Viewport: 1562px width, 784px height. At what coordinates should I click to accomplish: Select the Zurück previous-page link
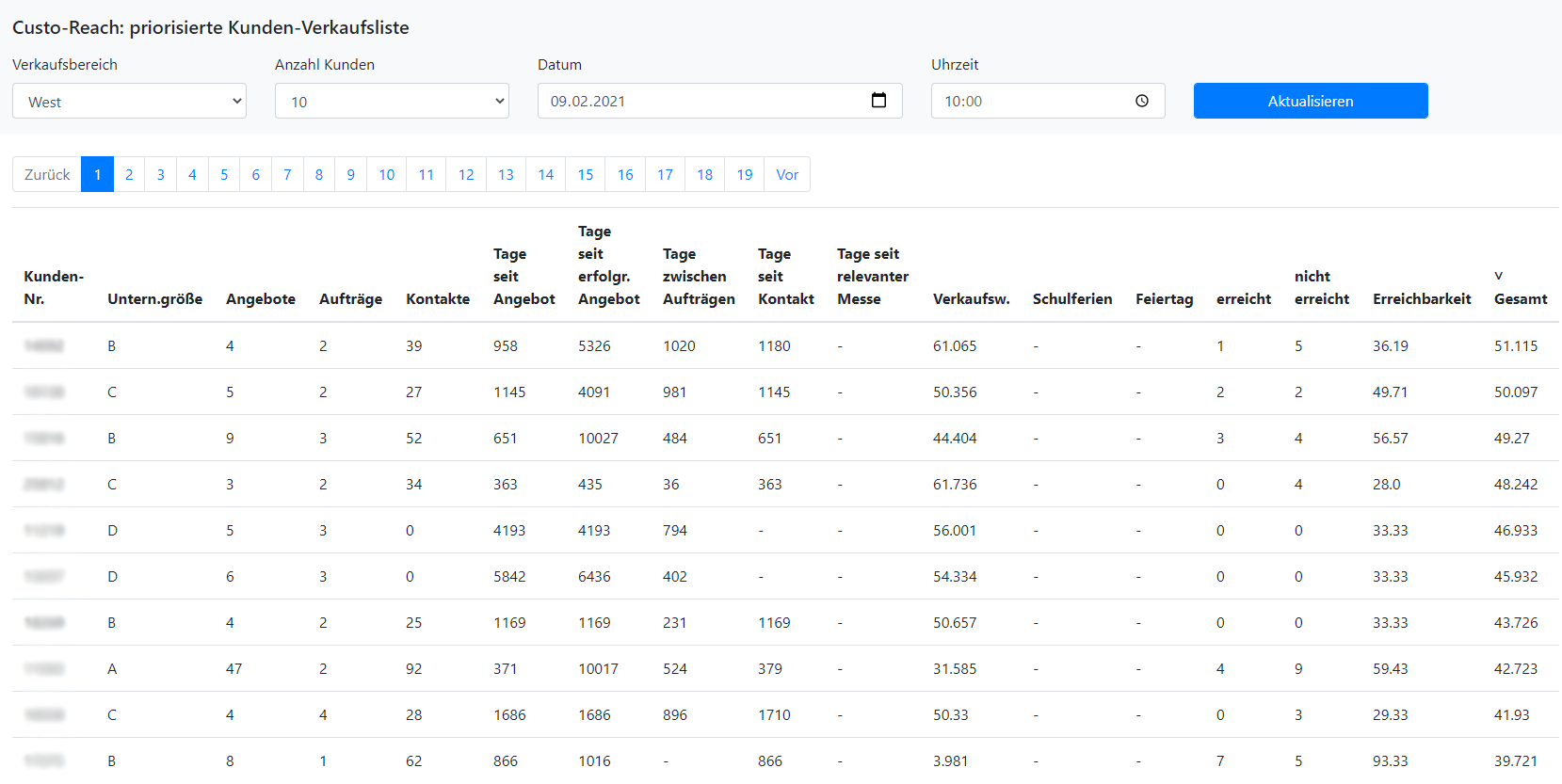(x=47, y=174)
